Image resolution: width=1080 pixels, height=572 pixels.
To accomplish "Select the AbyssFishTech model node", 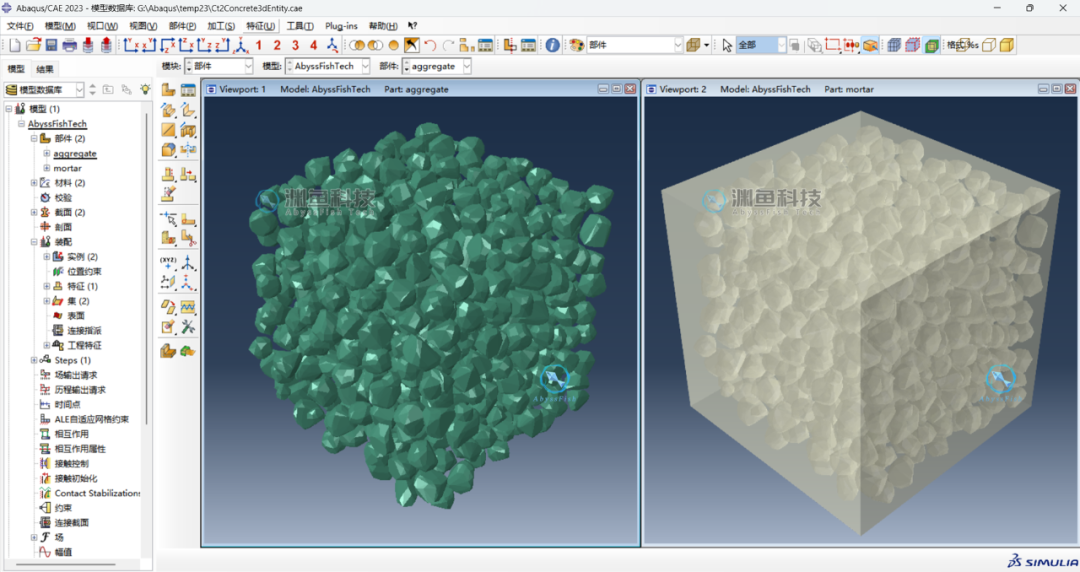I will [57, 124].
